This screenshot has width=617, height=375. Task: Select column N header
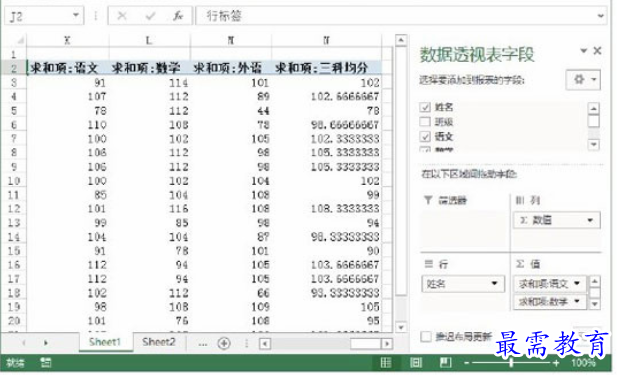[x=326, y=40]
